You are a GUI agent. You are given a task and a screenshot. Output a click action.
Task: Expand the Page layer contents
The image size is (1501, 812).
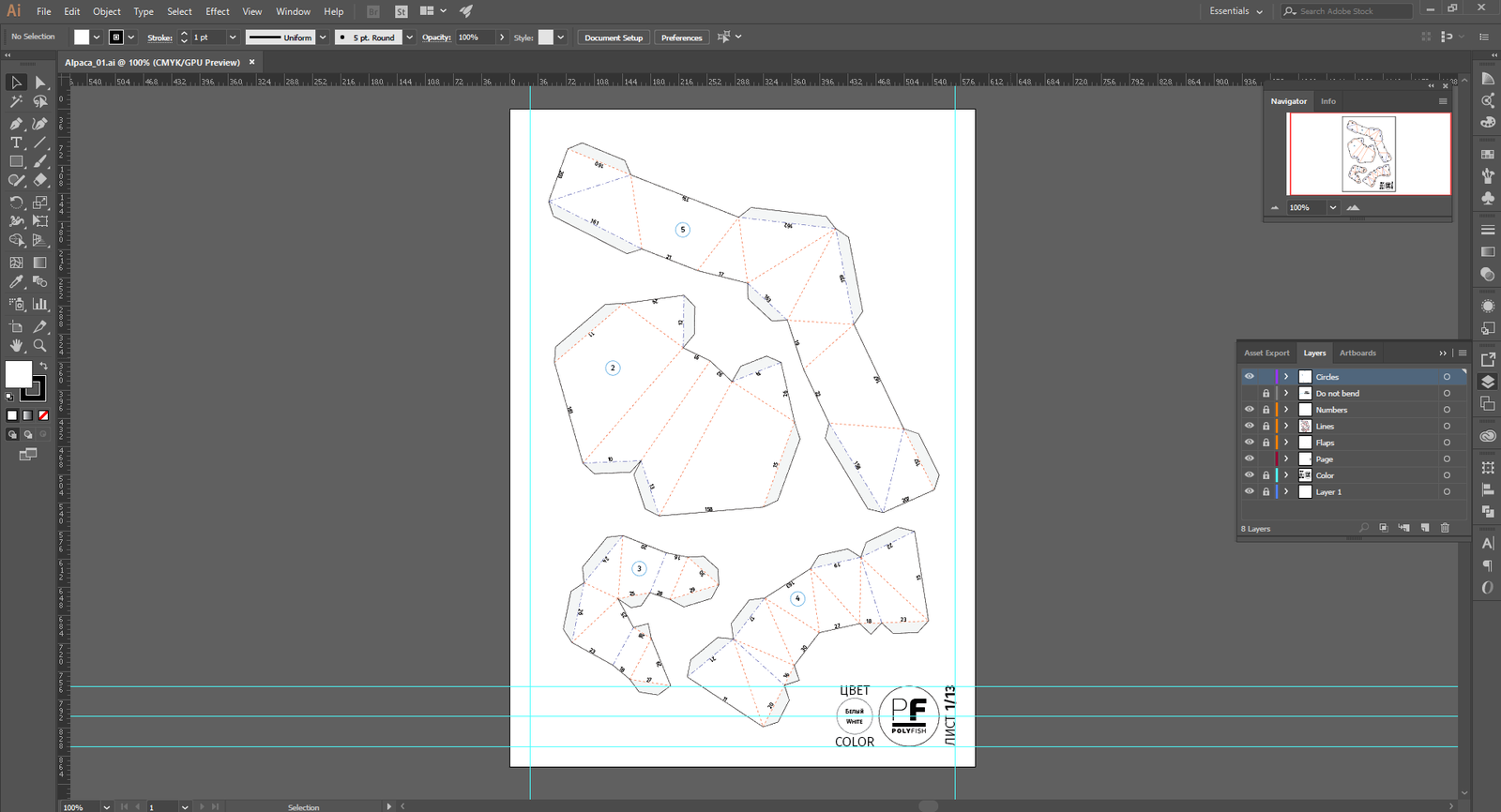1286,459
